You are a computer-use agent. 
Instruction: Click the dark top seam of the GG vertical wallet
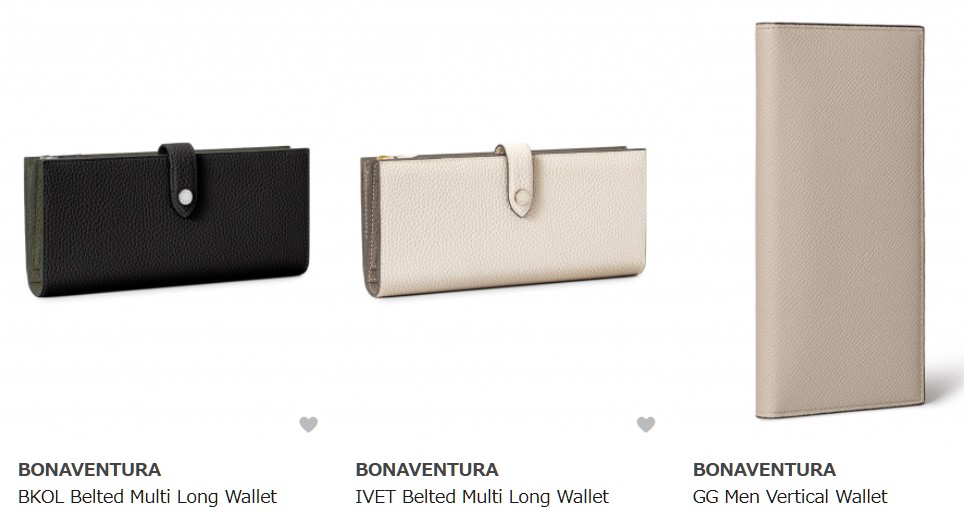pos(840,25)
